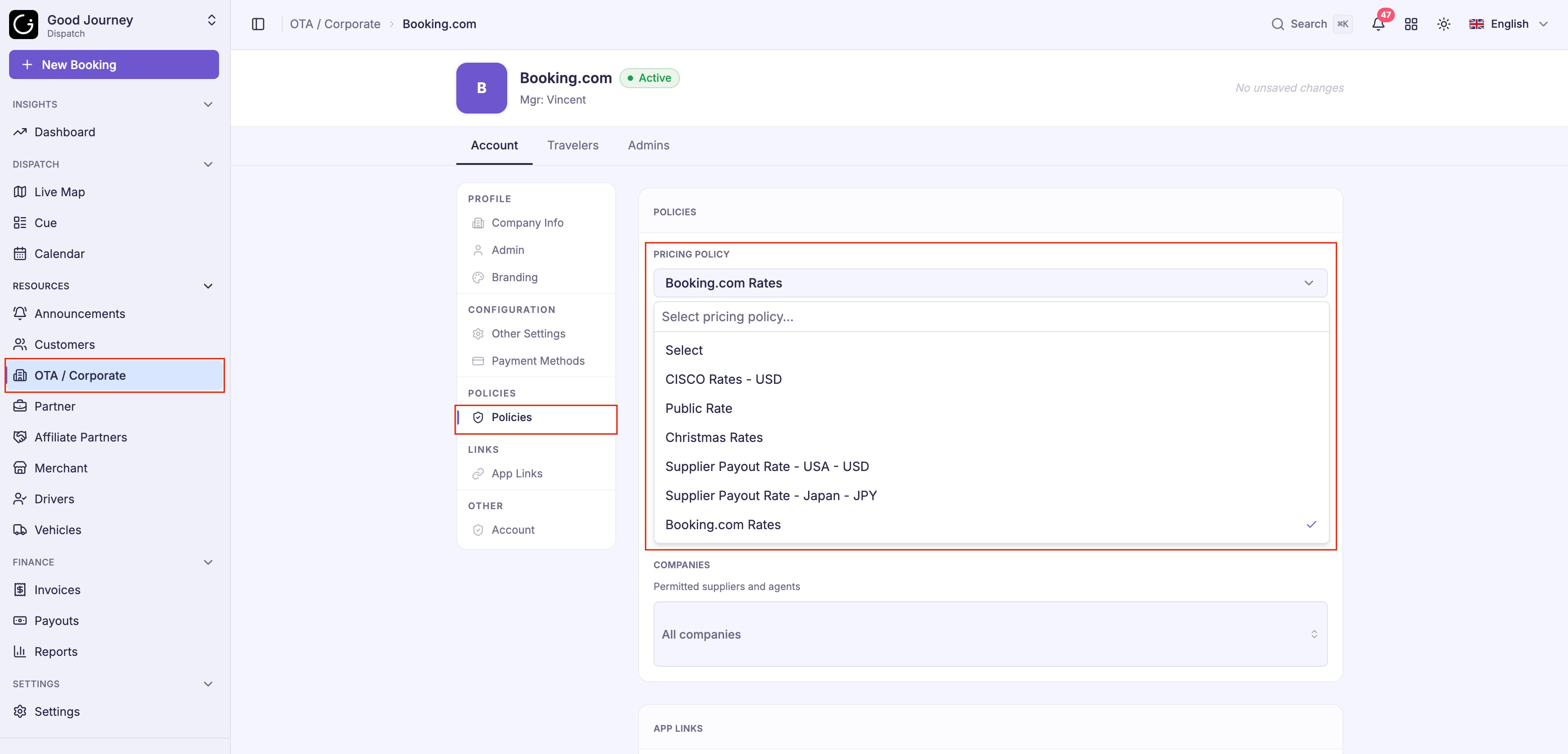Choose Supplier Payout Rate - Japan - JPY
This screenshot has height=754, width=1568.
point(991,496)
